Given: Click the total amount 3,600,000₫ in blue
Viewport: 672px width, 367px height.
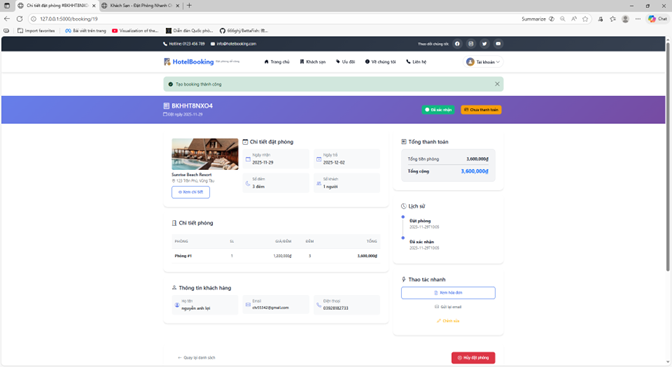Looking at the screenshot, I should click(474, 171).
